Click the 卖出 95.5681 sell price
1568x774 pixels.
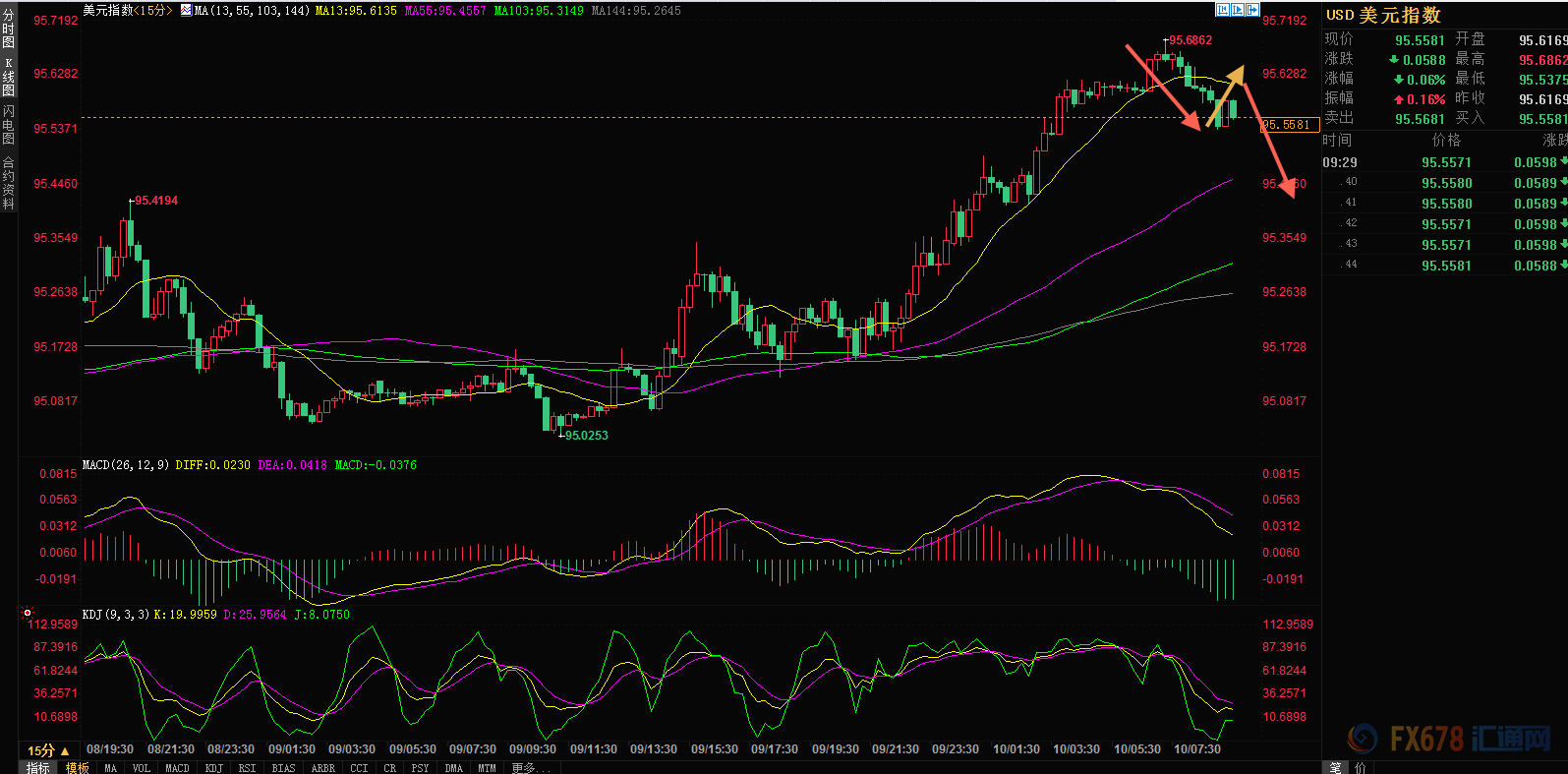1420,119
